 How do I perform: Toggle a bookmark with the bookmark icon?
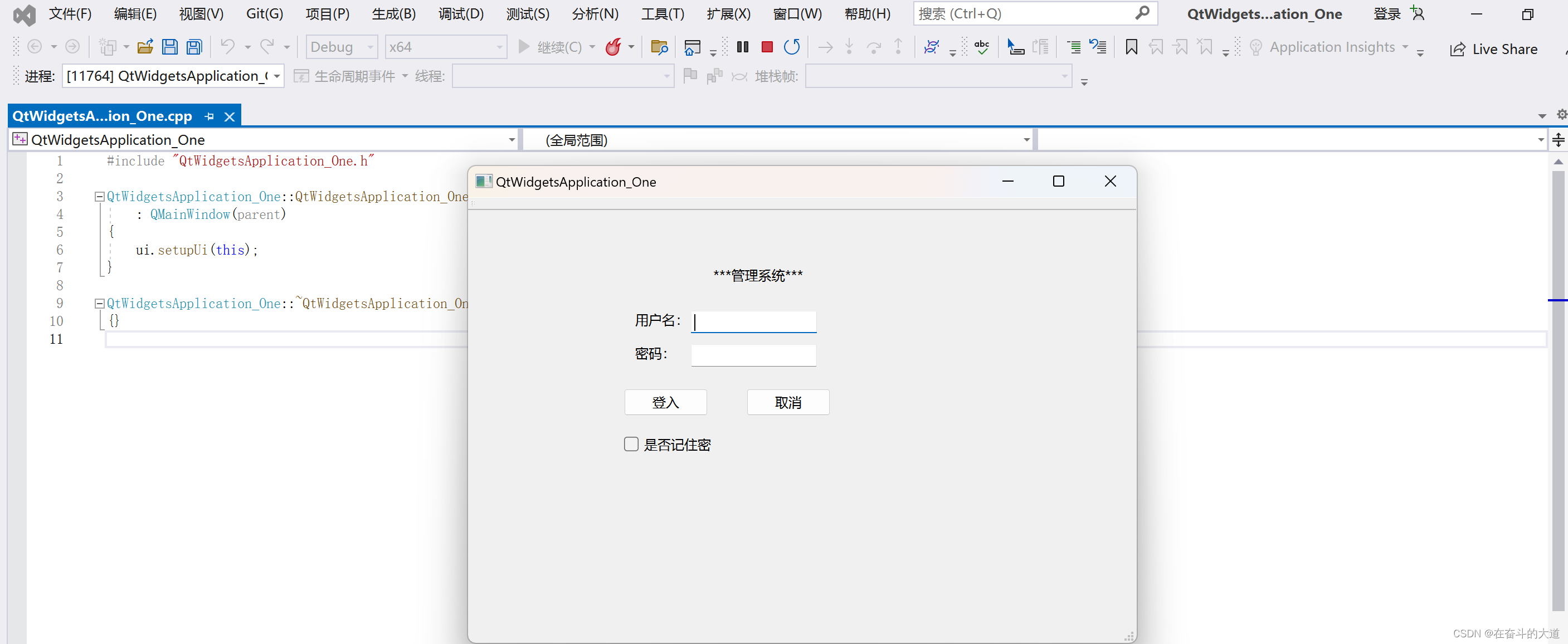(1131, 47)
